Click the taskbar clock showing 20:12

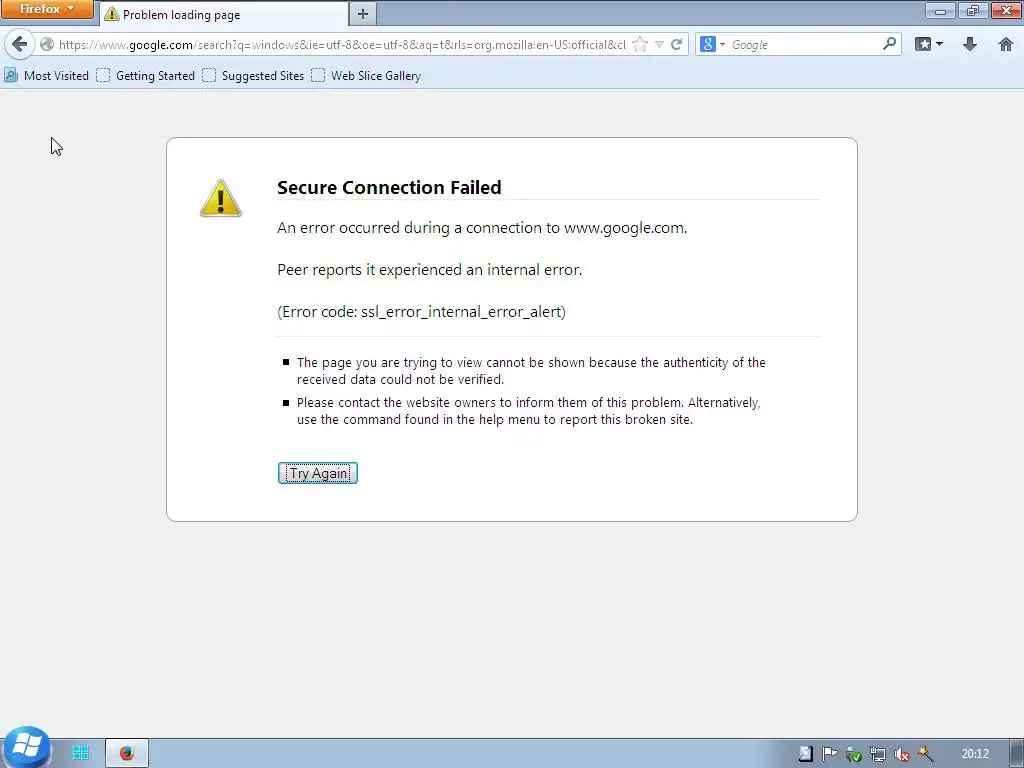point(975,754)
